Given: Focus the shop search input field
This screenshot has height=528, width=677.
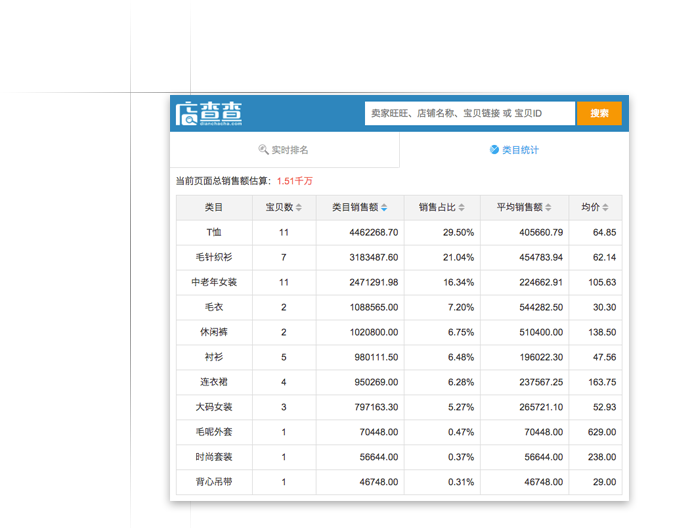Looking at the screenshot, I should point(469,114).
